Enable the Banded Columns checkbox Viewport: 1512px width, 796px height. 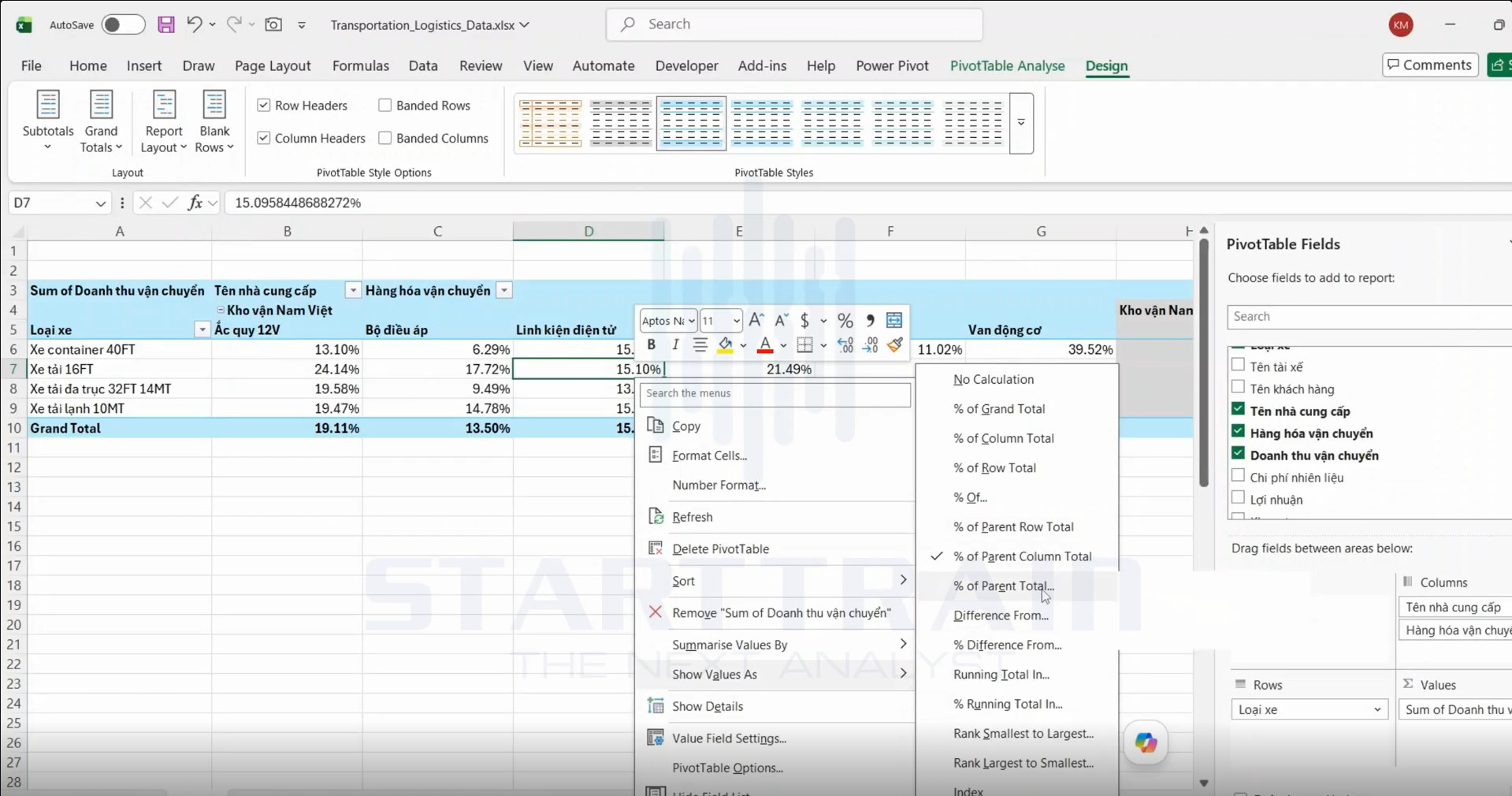coord(385,138)
